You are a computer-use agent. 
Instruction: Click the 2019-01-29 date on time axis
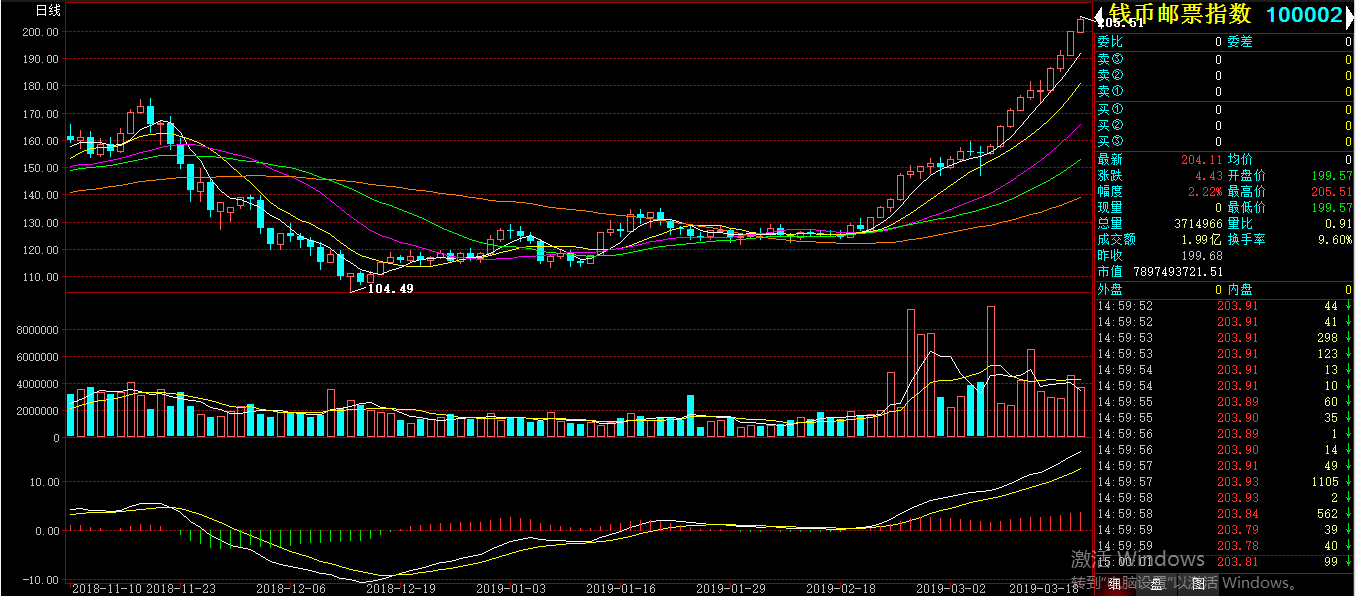731,589
